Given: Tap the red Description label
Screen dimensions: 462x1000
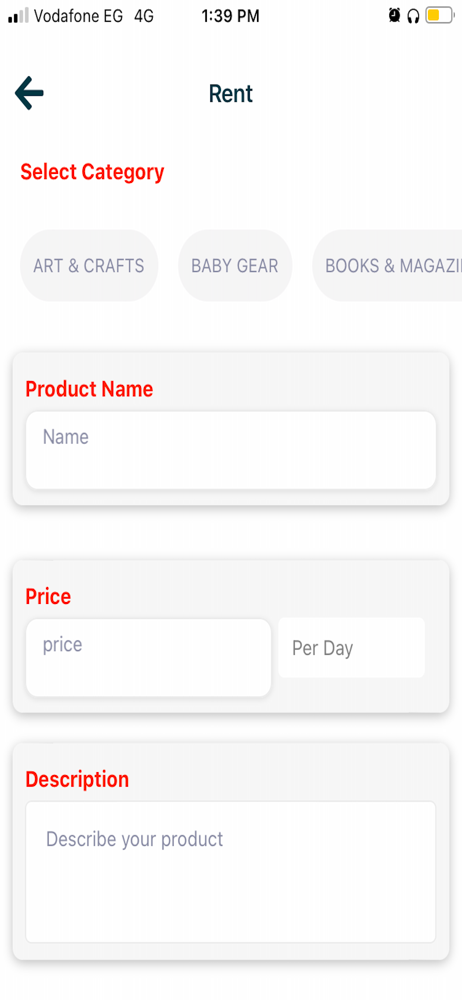Looking at the screenshot, I should coord(77,779).
